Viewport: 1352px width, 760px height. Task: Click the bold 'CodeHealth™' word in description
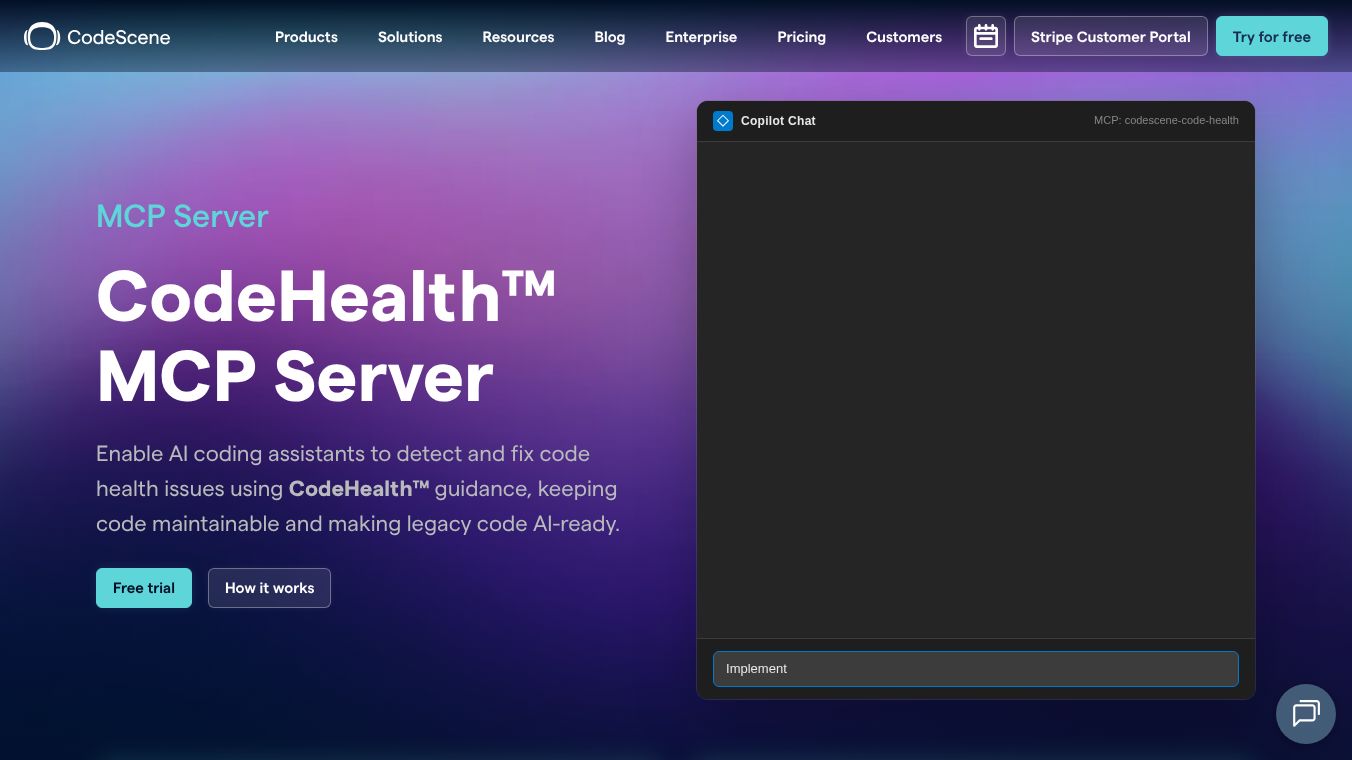pyautogui.click(x=359, y=489)
